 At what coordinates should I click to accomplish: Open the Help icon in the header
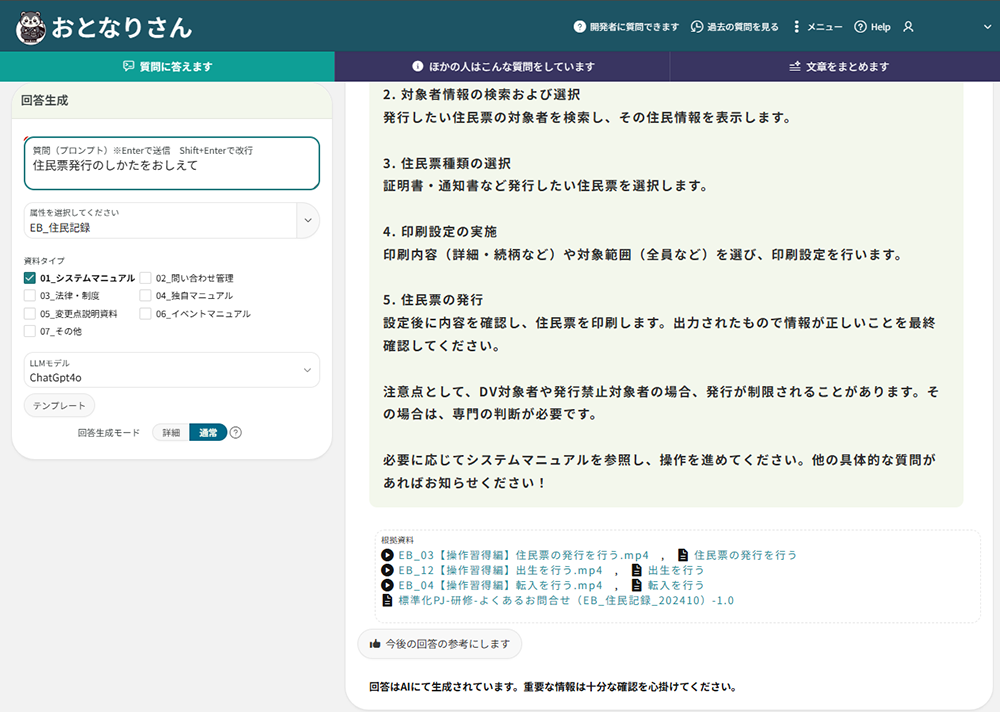(x=861, y=27)
